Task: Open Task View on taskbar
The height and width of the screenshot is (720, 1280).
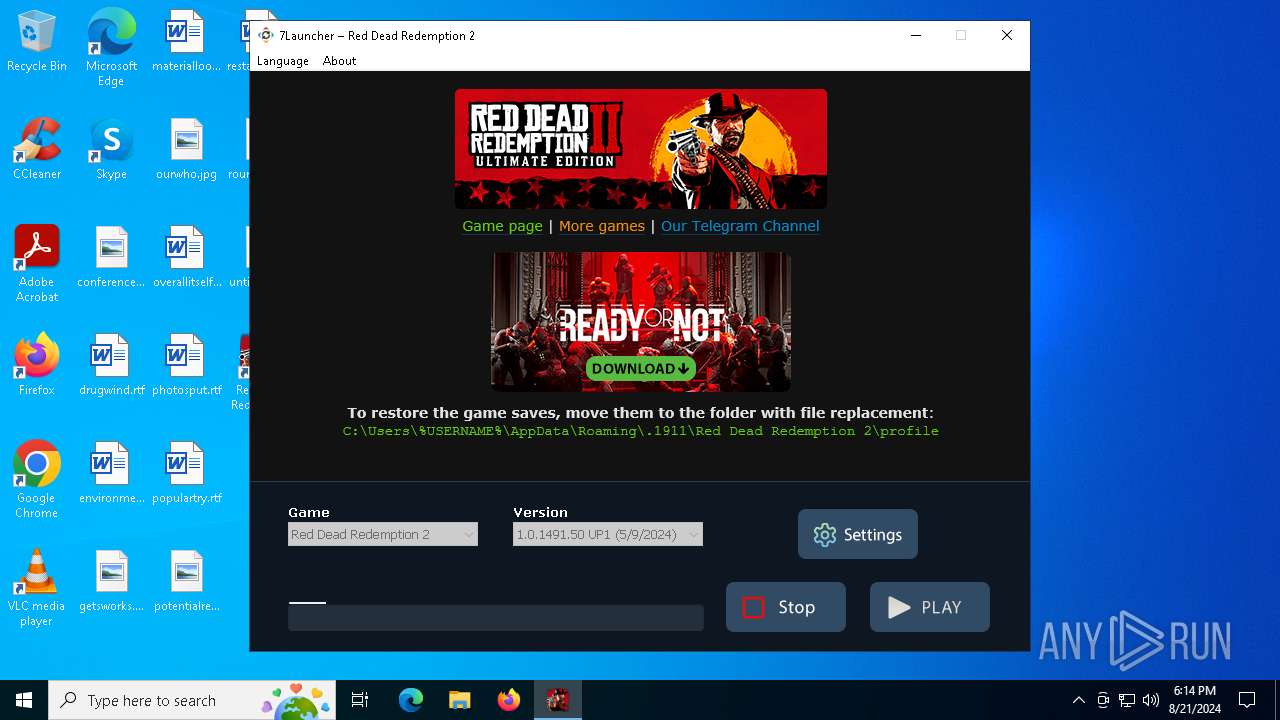Action: tap(360, 700)
